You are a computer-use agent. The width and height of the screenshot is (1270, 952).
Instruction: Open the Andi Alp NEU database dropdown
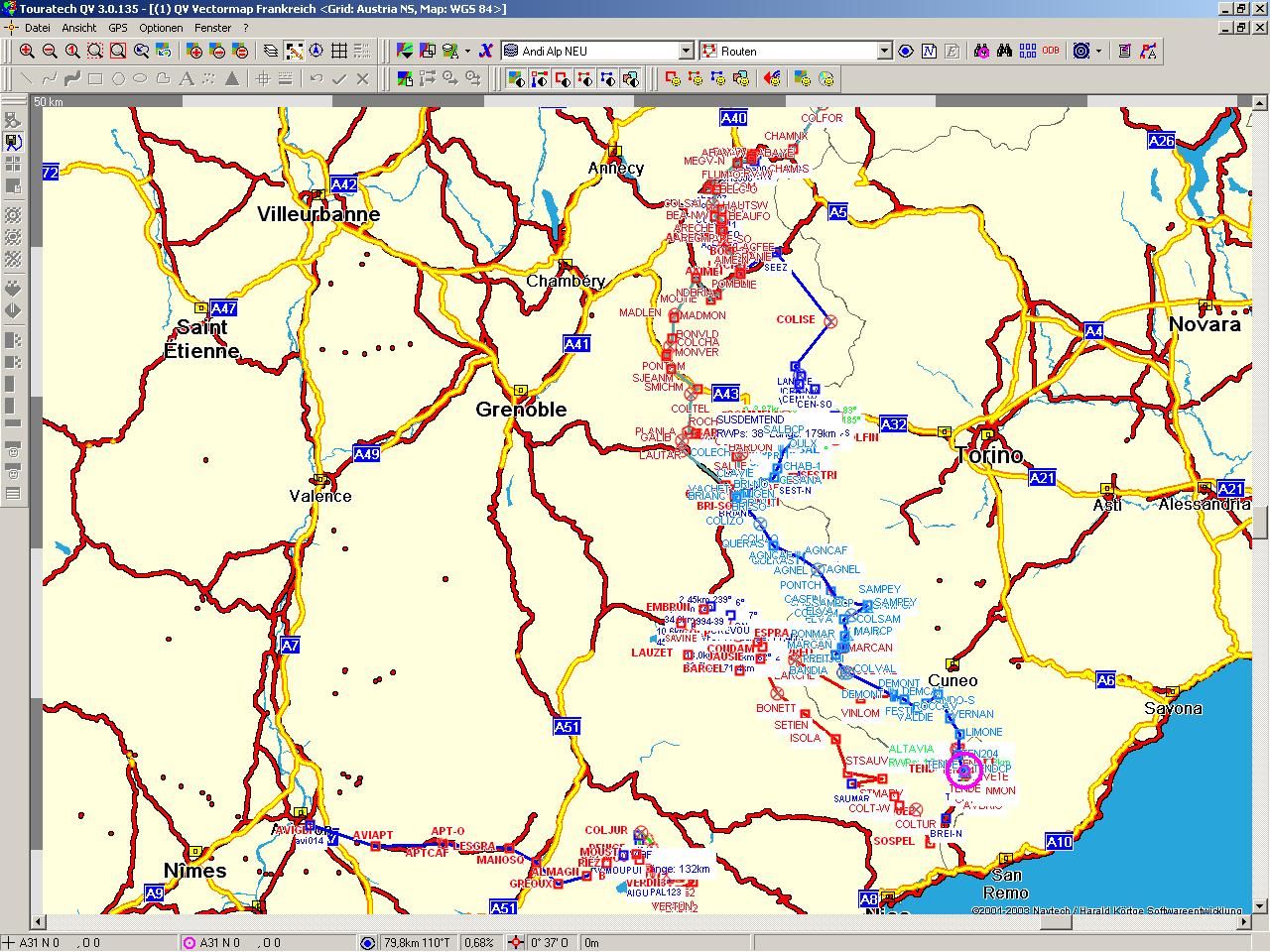pos(686,52)
